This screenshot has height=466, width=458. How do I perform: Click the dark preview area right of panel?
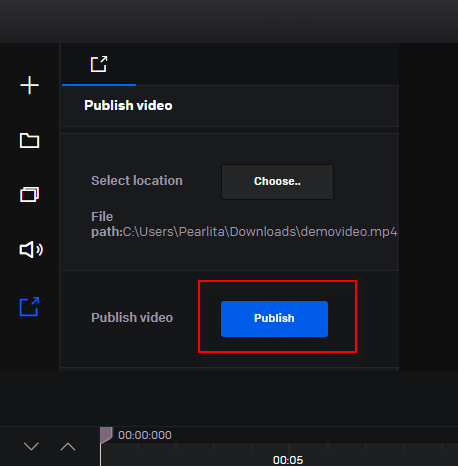tap(428, 207)
